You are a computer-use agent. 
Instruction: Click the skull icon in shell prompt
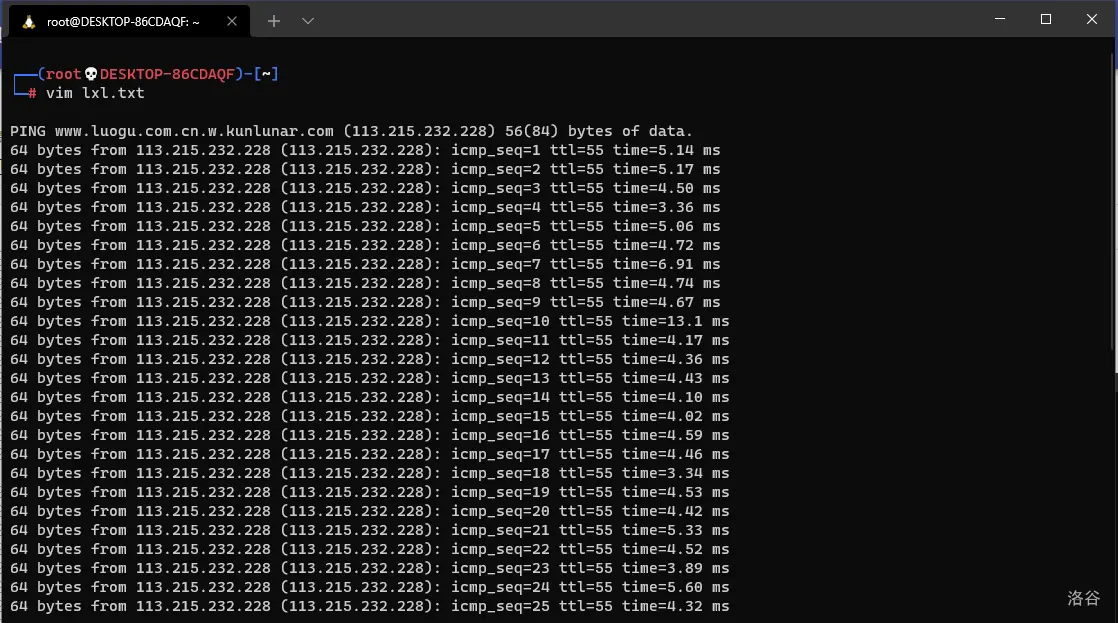[91, 74]
